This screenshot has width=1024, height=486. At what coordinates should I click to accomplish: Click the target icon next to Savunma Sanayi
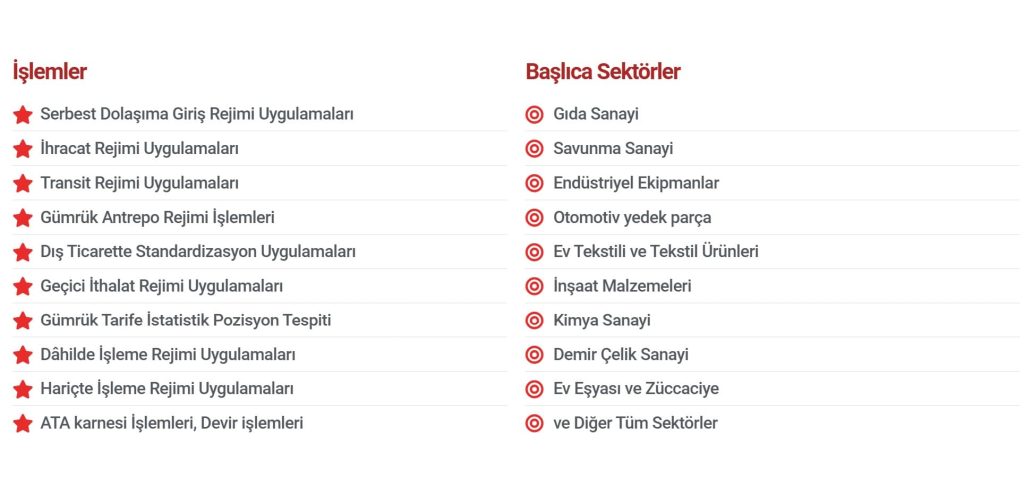point(534,149)
